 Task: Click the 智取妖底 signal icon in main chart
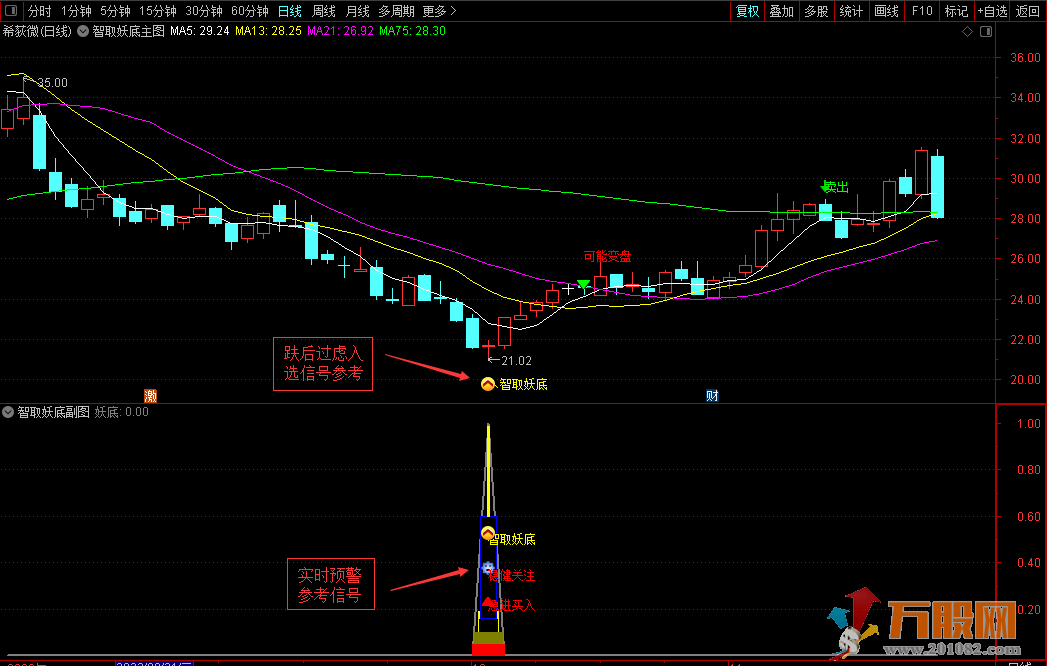click(x=488, y=384)
